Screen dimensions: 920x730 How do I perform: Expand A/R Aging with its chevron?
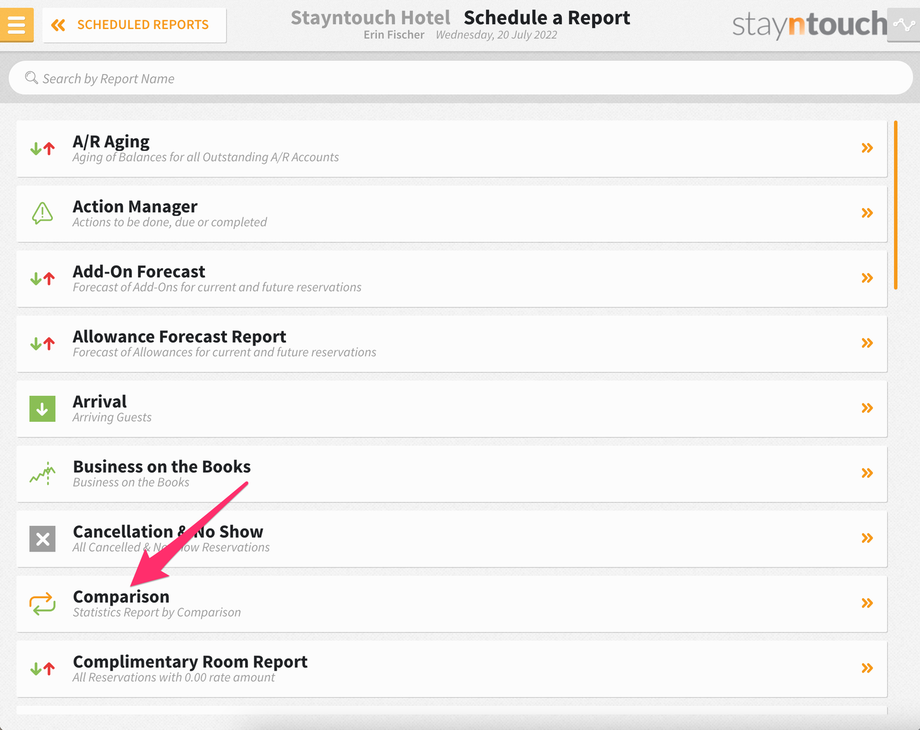pos(867,148)
